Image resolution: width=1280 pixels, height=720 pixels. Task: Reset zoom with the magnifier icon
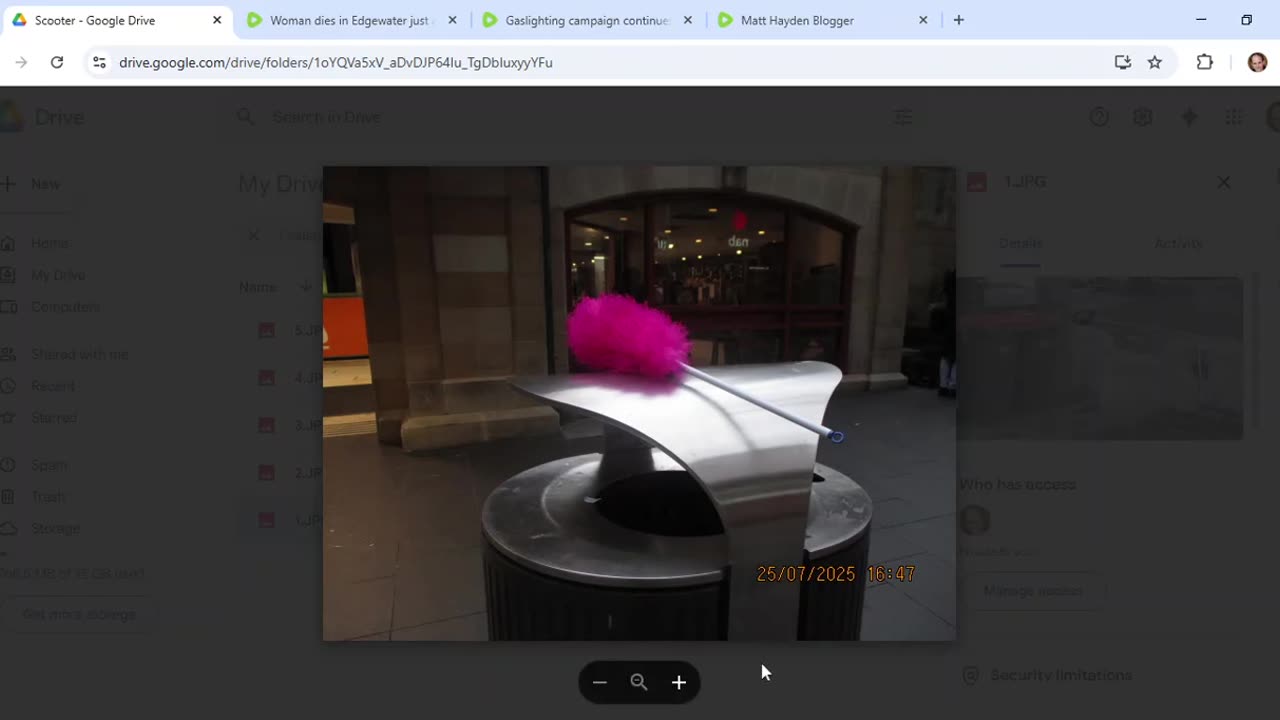pyautogui.click(x=639, y=682)
